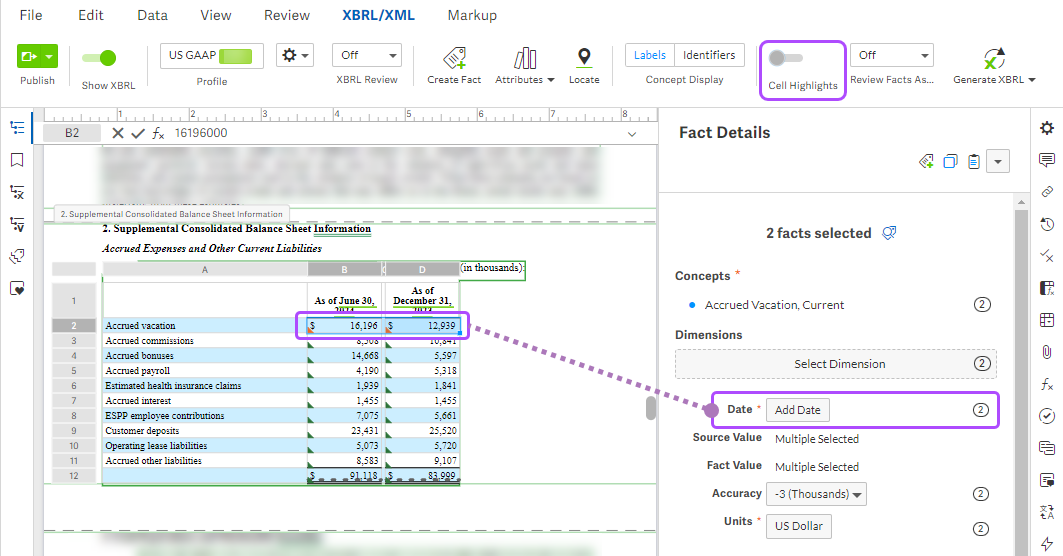
Task: Click the formula bar value 16196000
Action: click(201, 133)
